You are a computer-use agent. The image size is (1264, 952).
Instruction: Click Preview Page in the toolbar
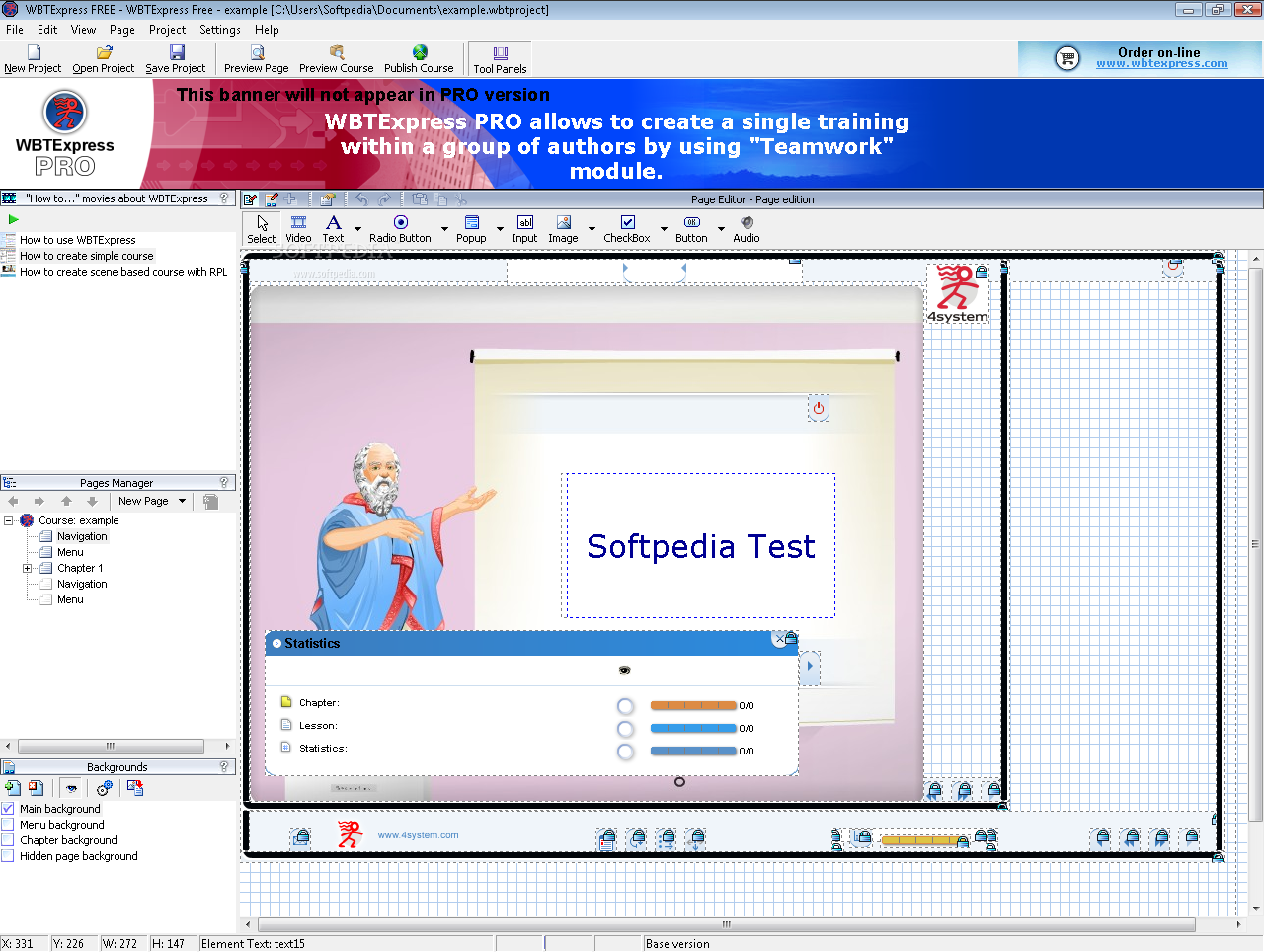[x=256, y=59]
